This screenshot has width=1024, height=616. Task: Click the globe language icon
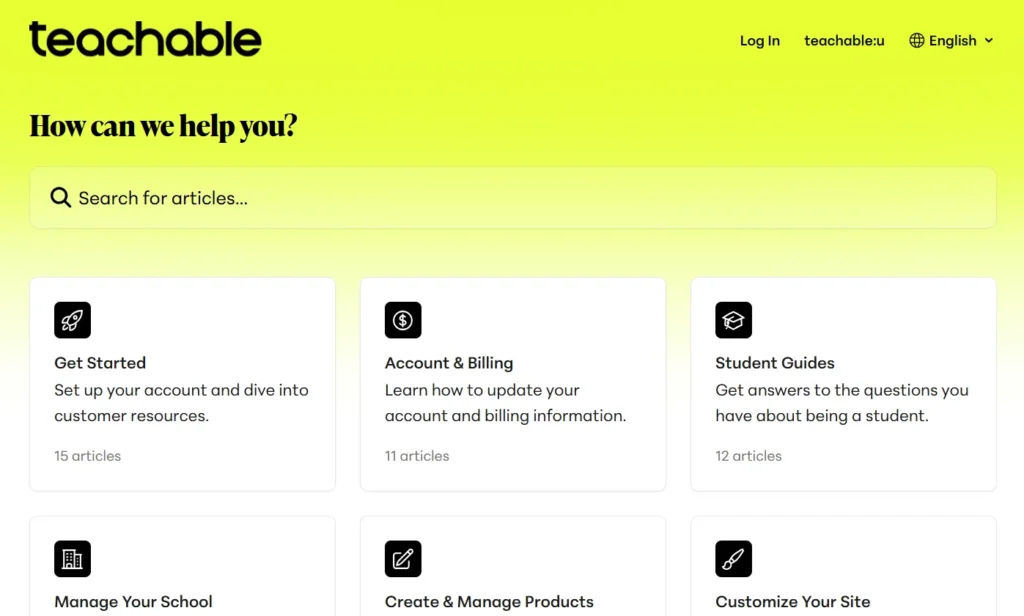(917, 41)
